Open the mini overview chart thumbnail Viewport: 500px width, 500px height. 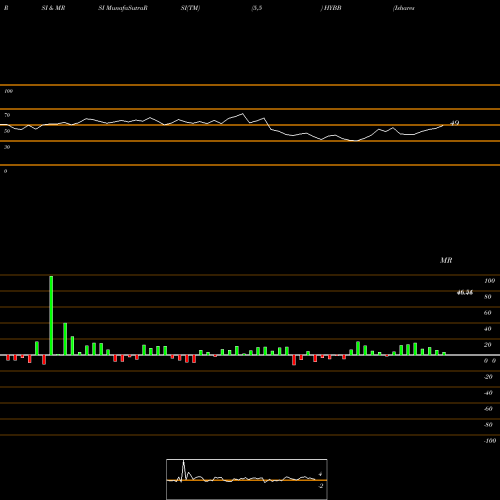247,479
